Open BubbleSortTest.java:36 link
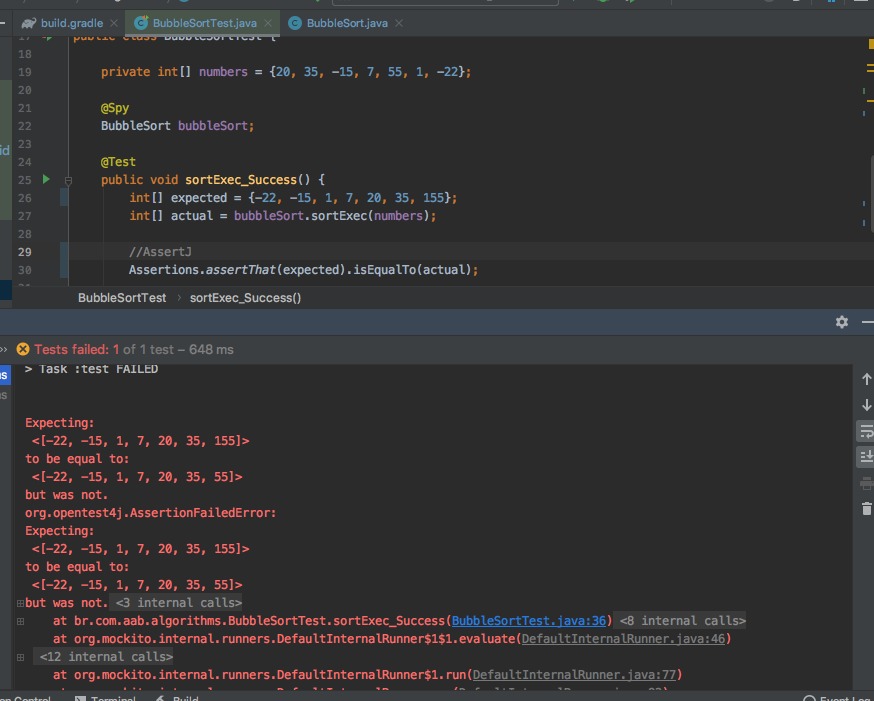Image resolution: width=874 pixels, height=701 pixels. pos(528,621)
